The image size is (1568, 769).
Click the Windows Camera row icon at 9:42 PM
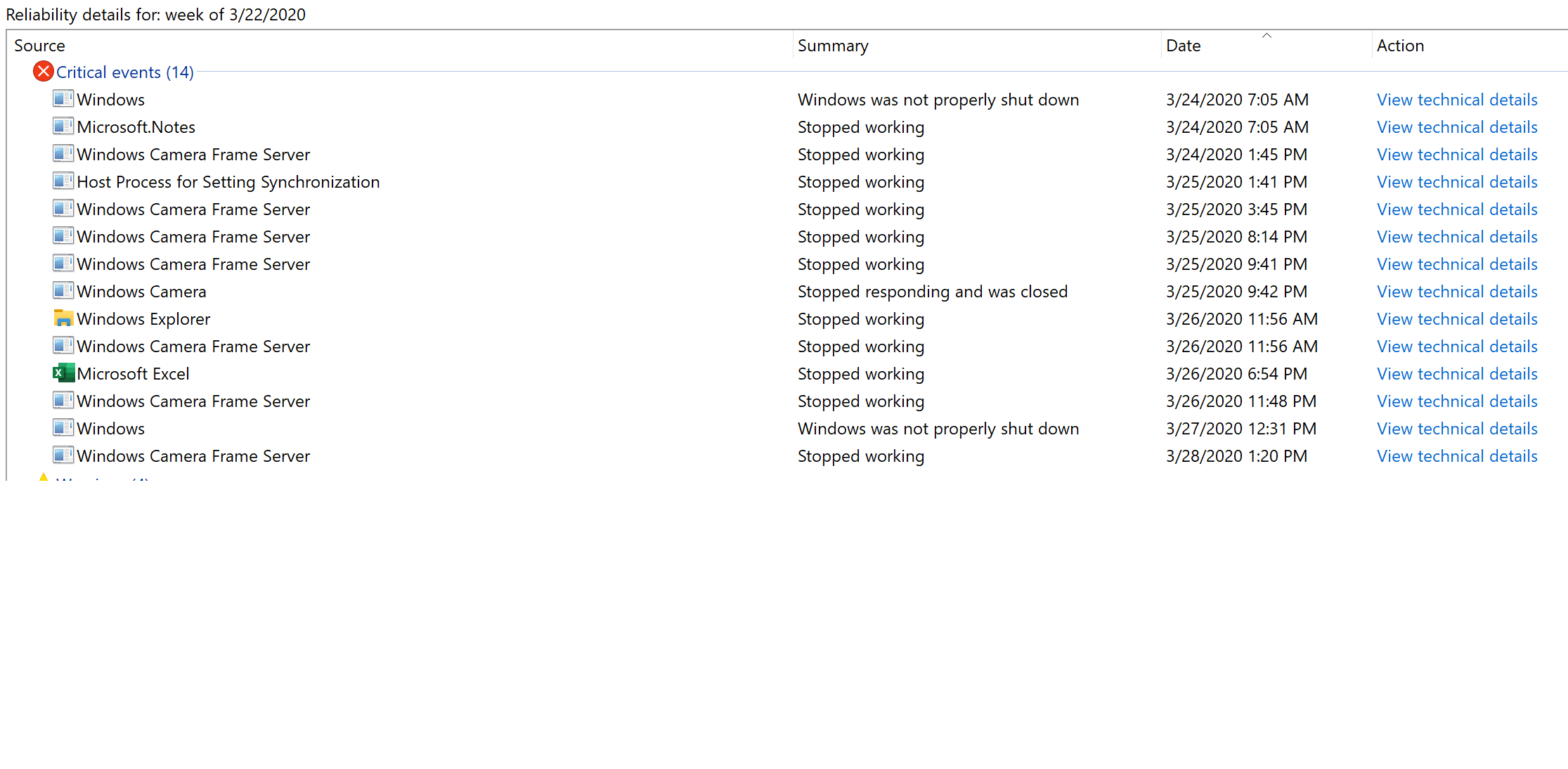[x=63, y=291]
